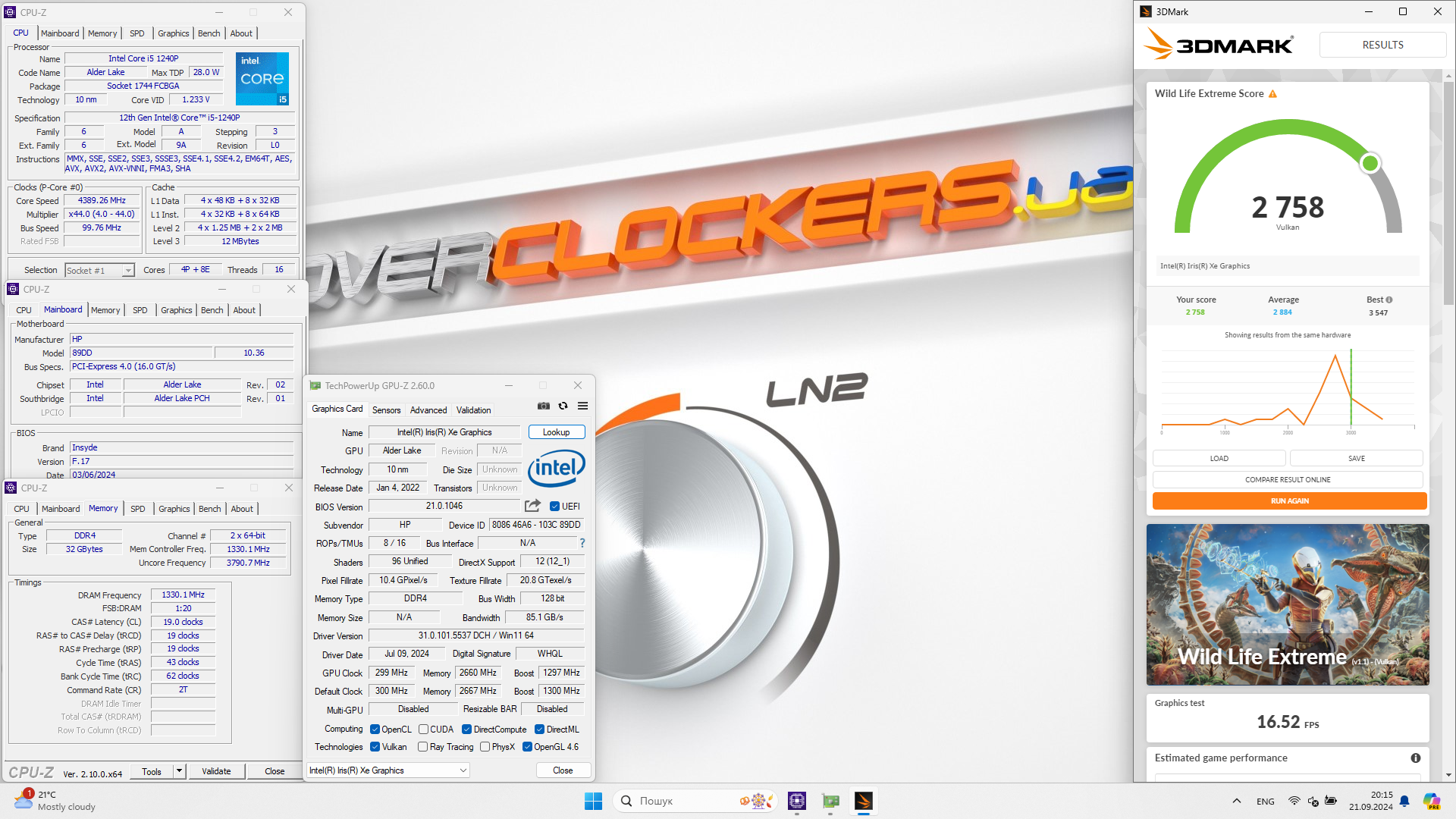Click the Intel logo in GPU-Z
The image size is (1456, 819).
[557, 468]
